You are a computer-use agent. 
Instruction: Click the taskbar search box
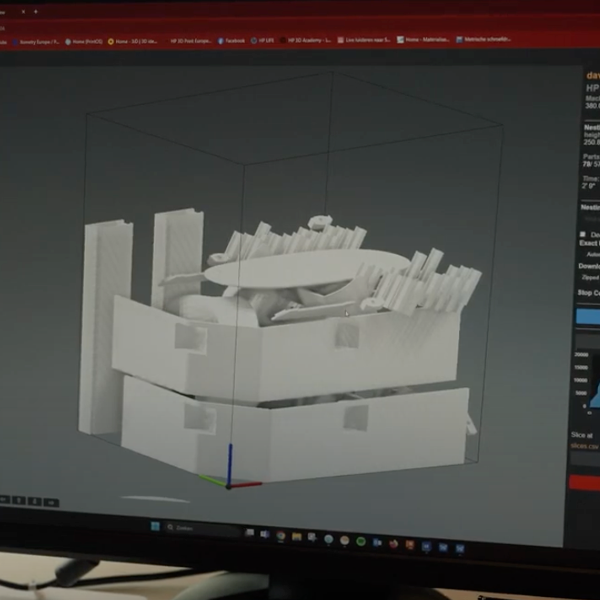[202, 528]
